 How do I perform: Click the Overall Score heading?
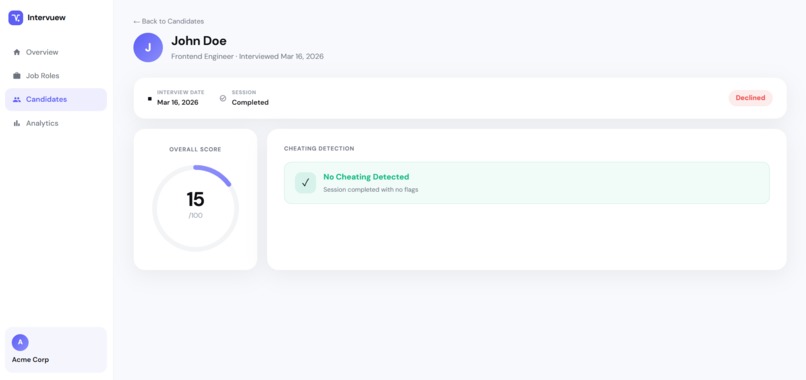point(195,150)
